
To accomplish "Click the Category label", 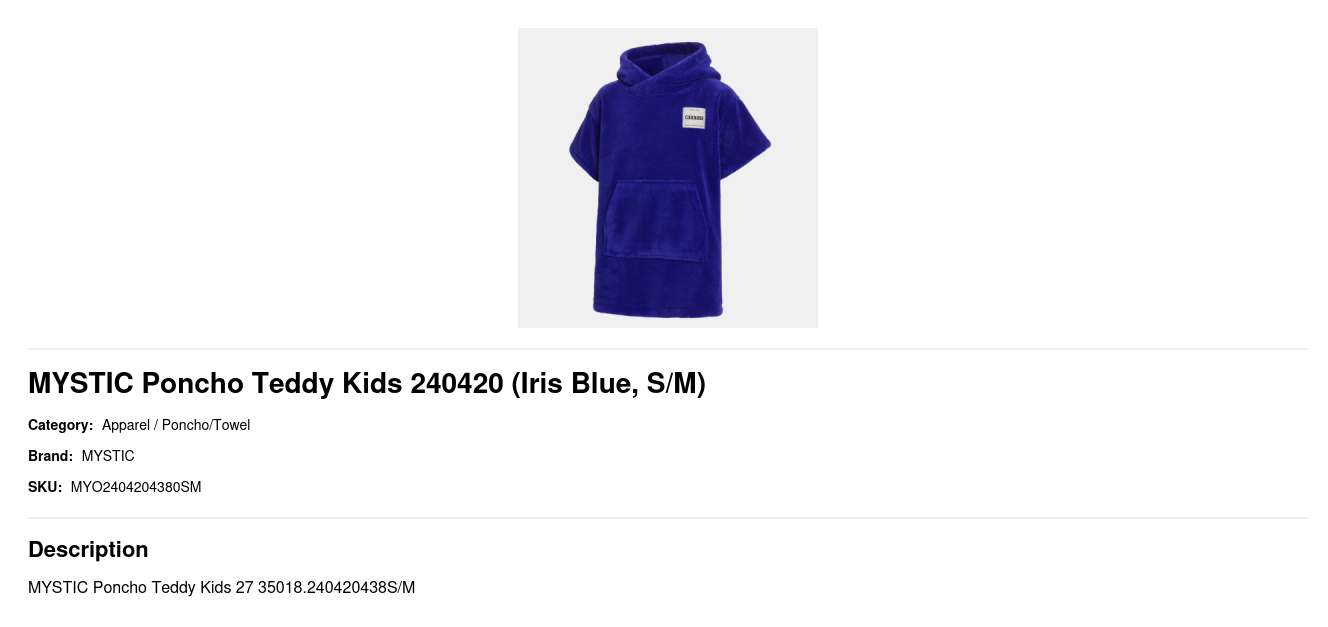I will click(x=61, y=425).
